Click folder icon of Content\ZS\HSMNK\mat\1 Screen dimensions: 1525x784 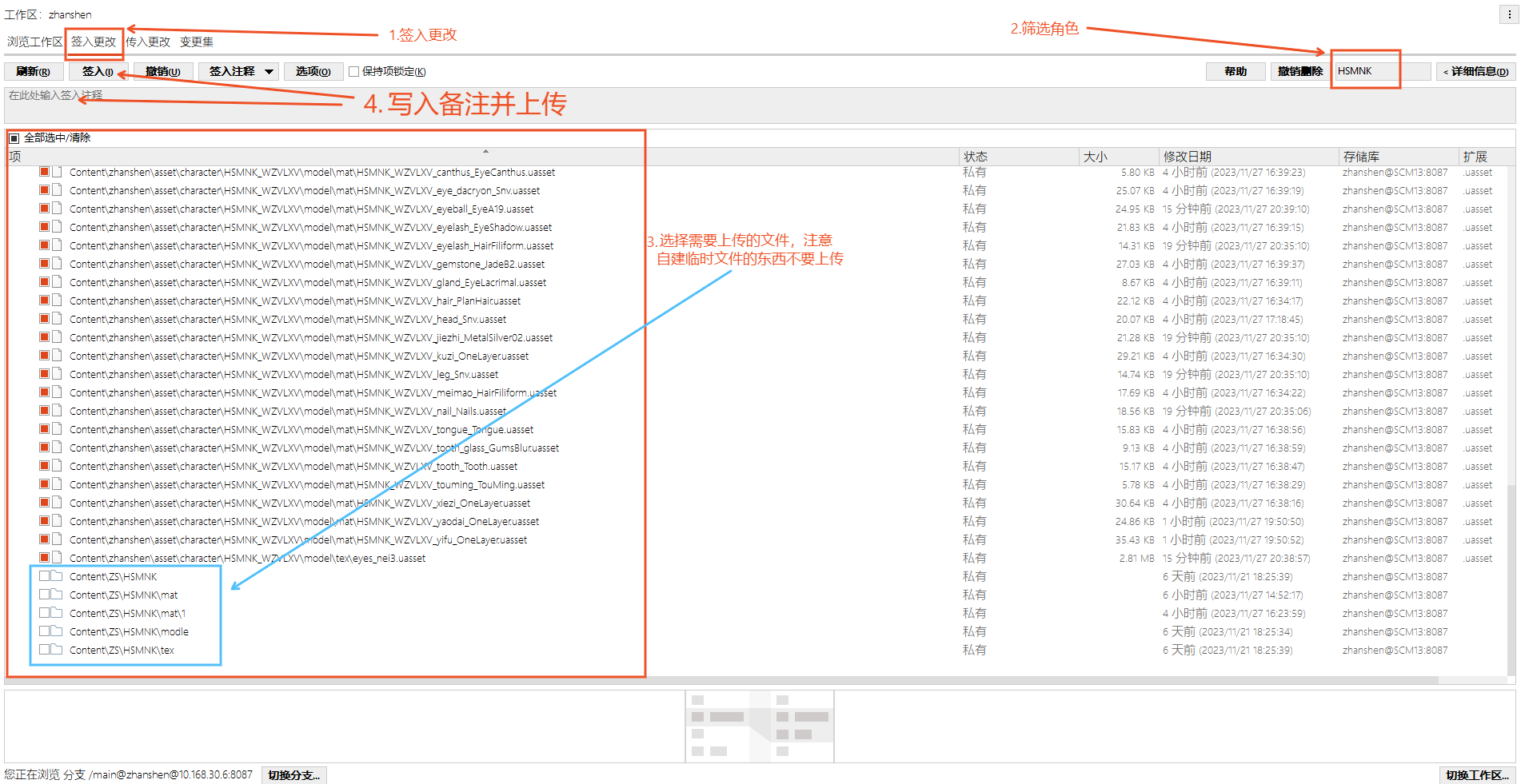[x=58, y=613]
